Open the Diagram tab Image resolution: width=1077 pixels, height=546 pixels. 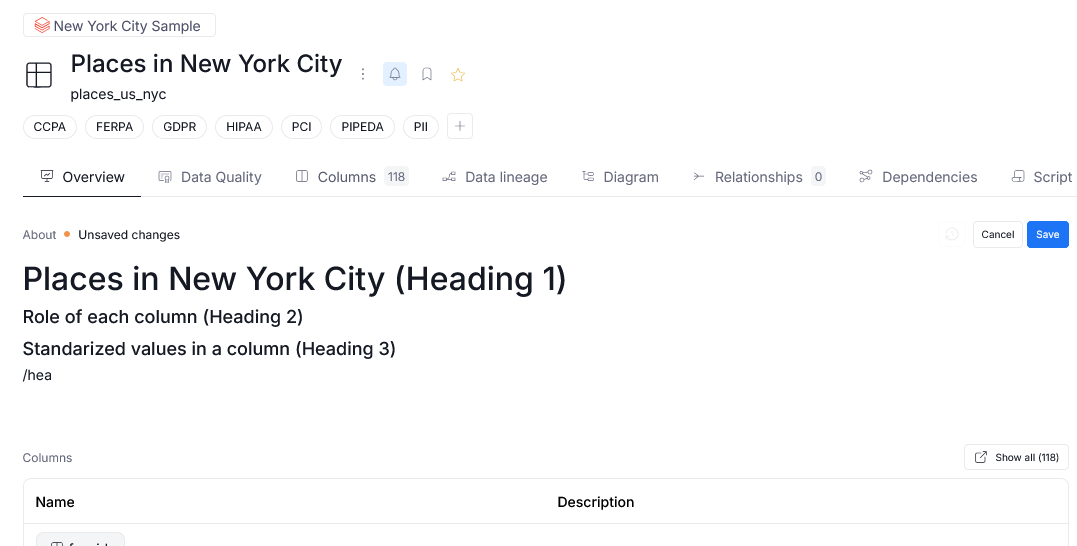pyautogui.click(x=620, y=177)
